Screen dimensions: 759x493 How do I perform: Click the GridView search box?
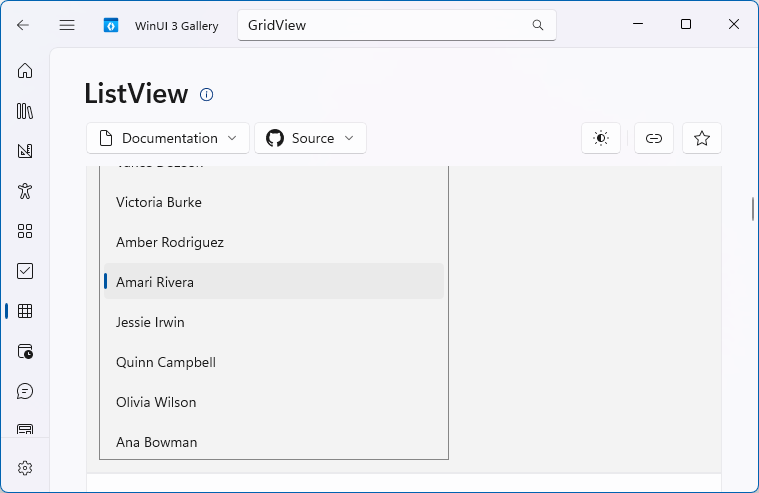(x=396, y=25)
